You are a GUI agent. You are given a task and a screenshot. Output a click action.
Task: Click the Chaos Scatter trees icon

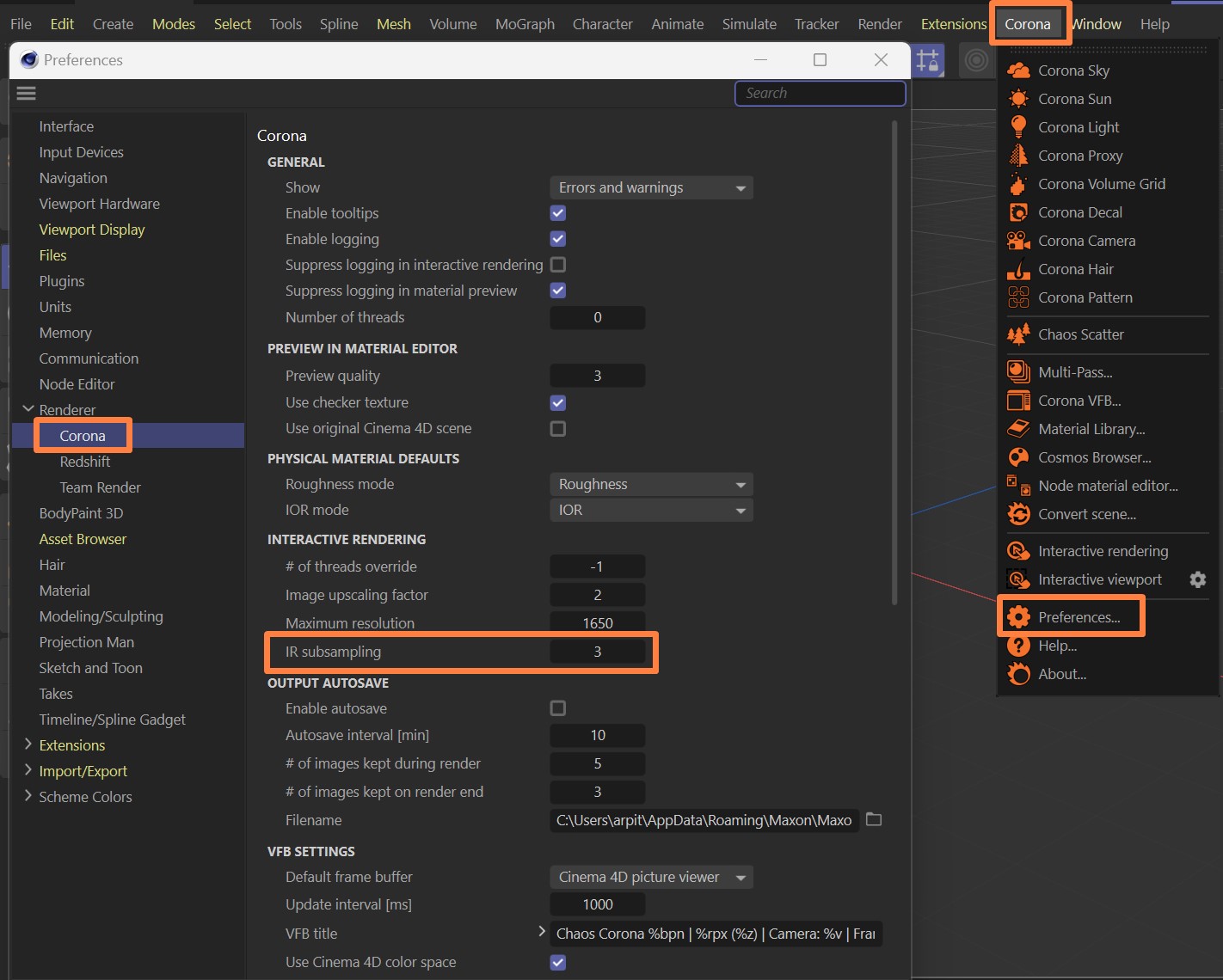1018,334
